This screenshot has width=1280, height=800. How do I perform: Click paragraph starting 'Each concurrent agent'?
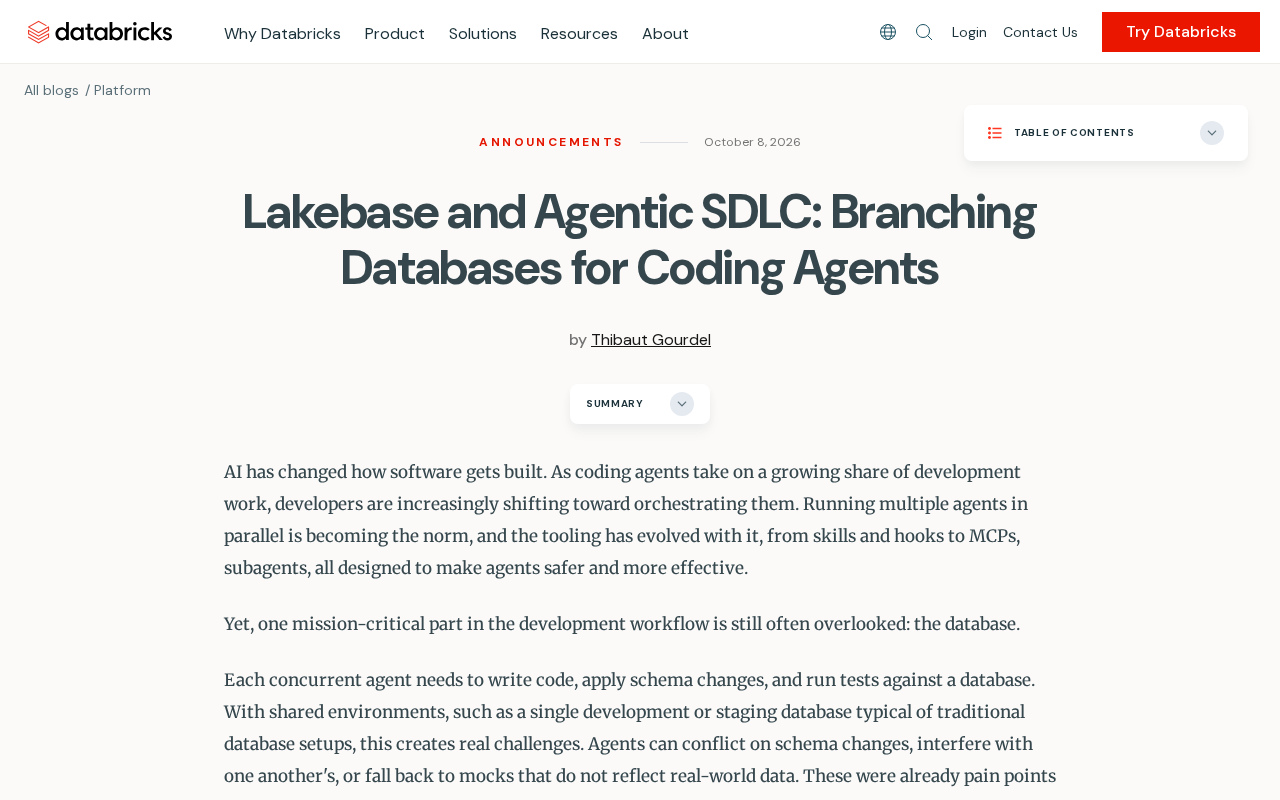[x=640, y=733]
